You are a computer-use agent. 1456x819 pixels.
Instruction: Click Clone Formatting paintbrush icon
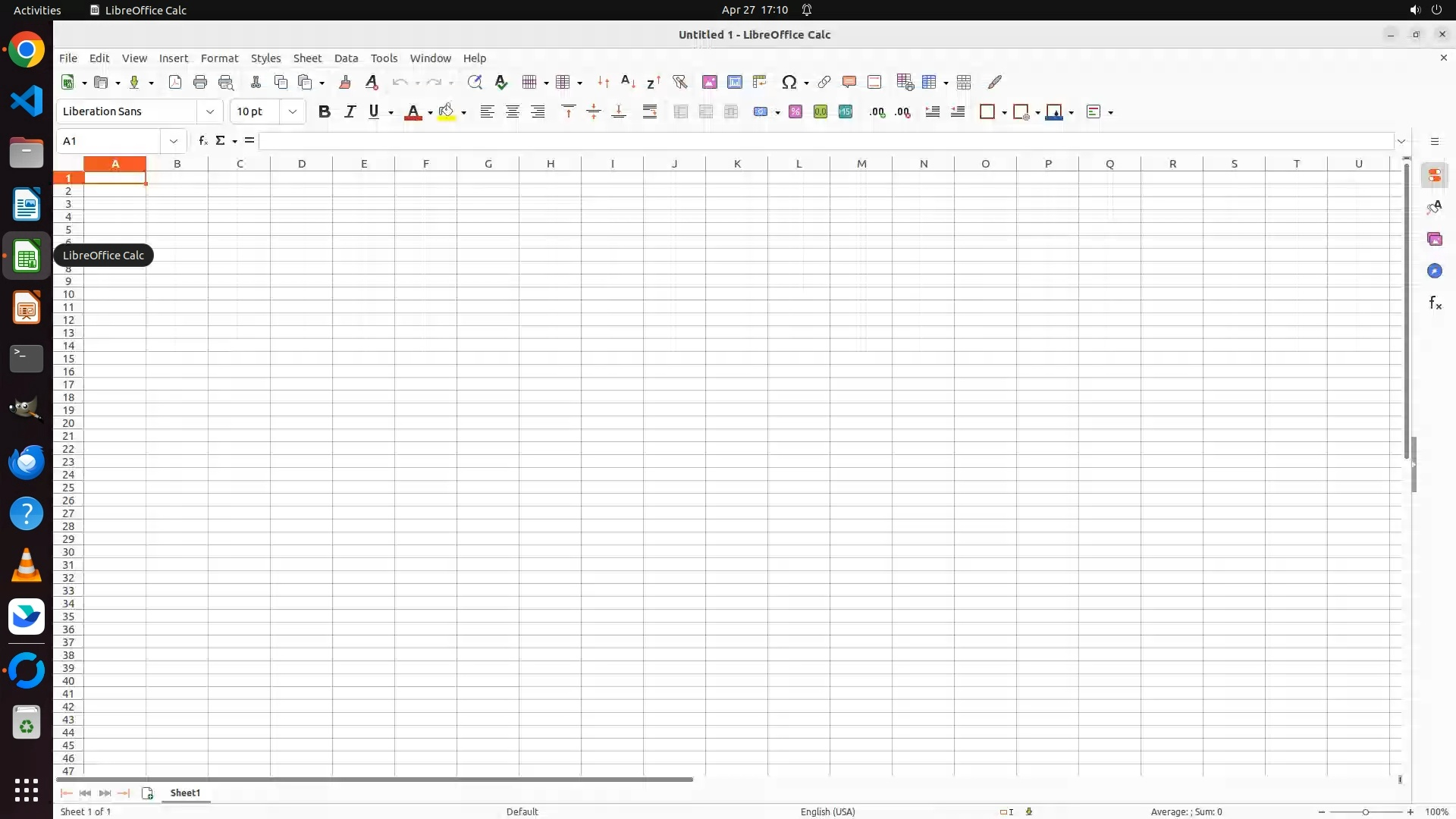coord(345,82)
